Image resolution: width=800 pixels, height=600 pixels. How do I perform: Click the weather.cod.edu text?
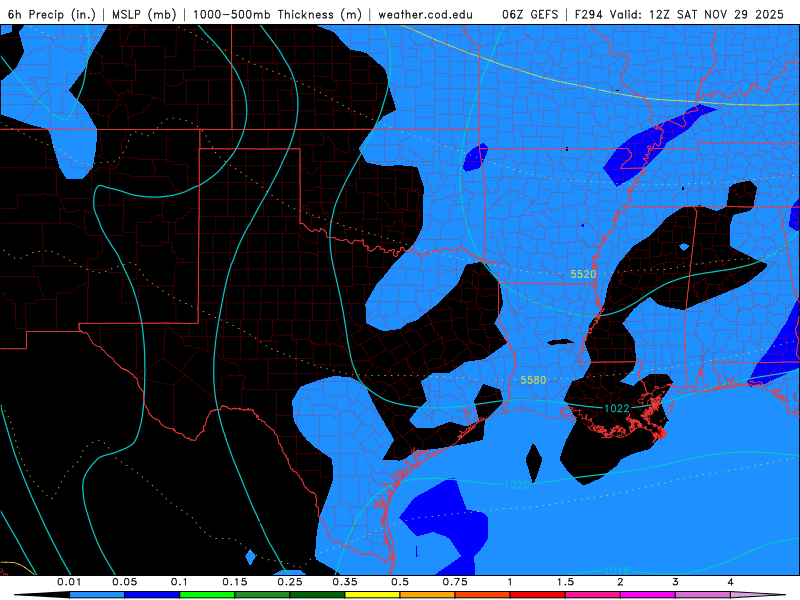[426, 15]
